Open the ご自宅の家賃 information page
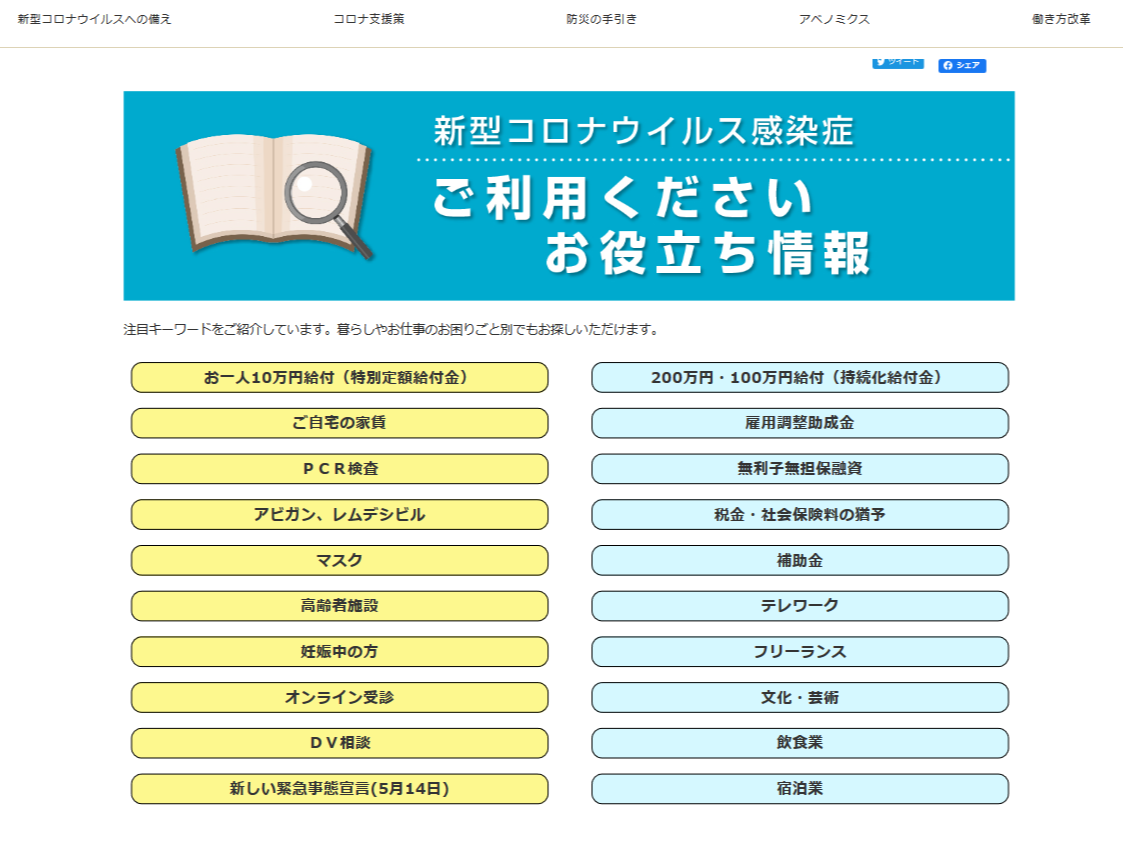 [x=339, y=423]
